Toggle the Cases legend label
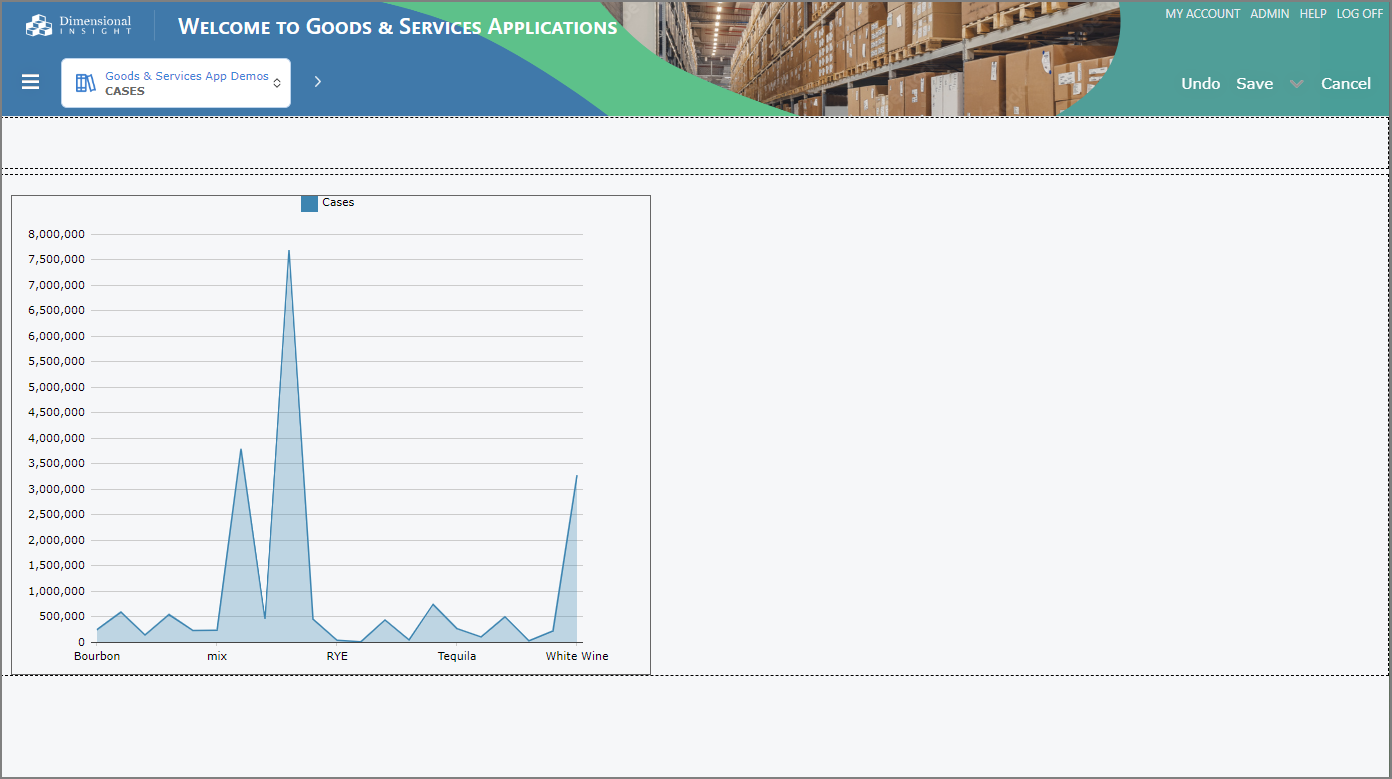Image resolution: width=1392 pixels, height=779 pixels. (x=338, y=202)
